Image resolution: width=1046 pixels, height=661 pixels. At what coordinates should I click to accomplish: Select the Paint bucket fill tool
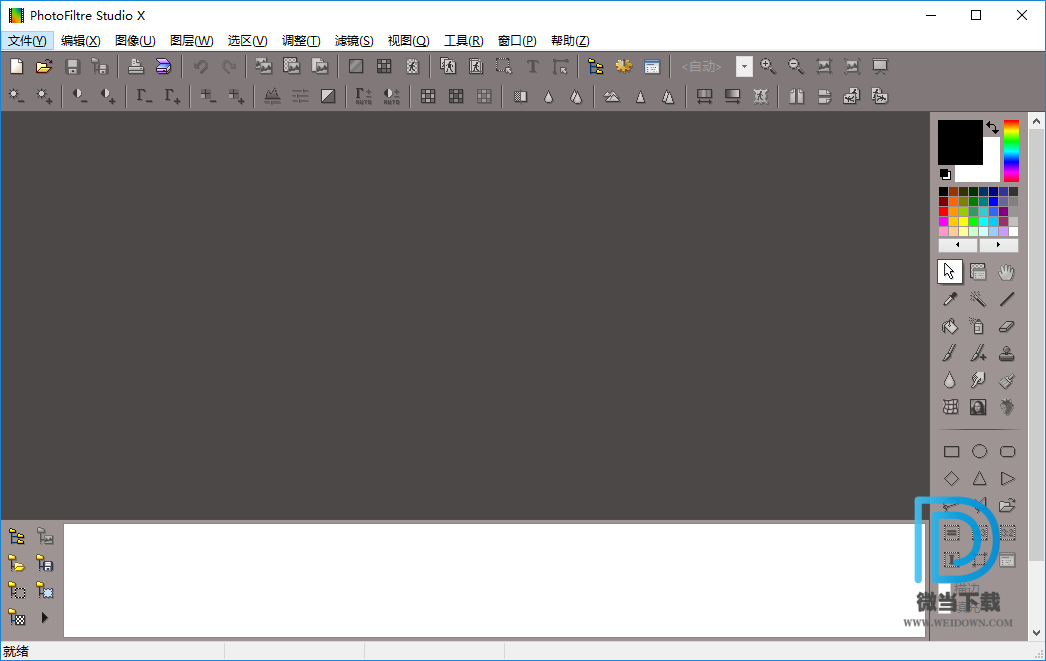pos(950,326)
